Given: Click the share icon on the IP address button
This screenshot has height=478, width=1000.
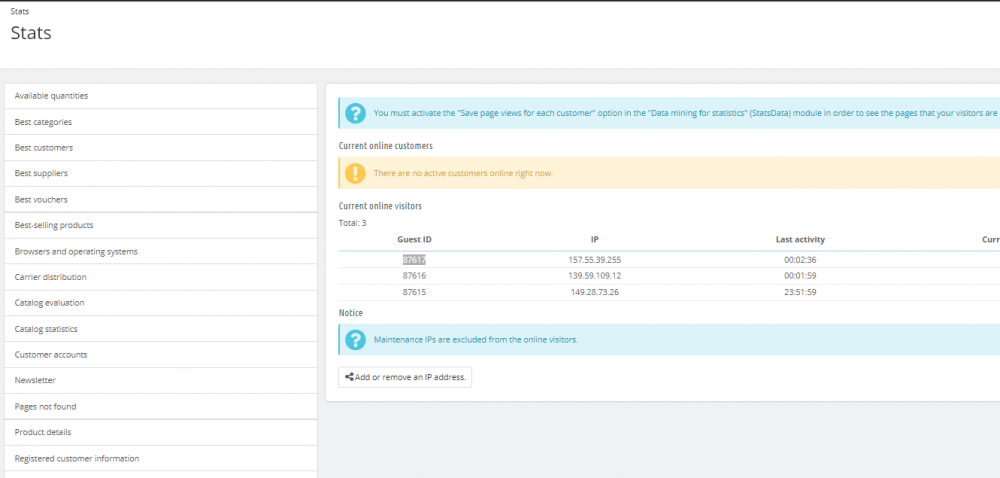Looking at the screenshot, I should (x=349, y=377).
